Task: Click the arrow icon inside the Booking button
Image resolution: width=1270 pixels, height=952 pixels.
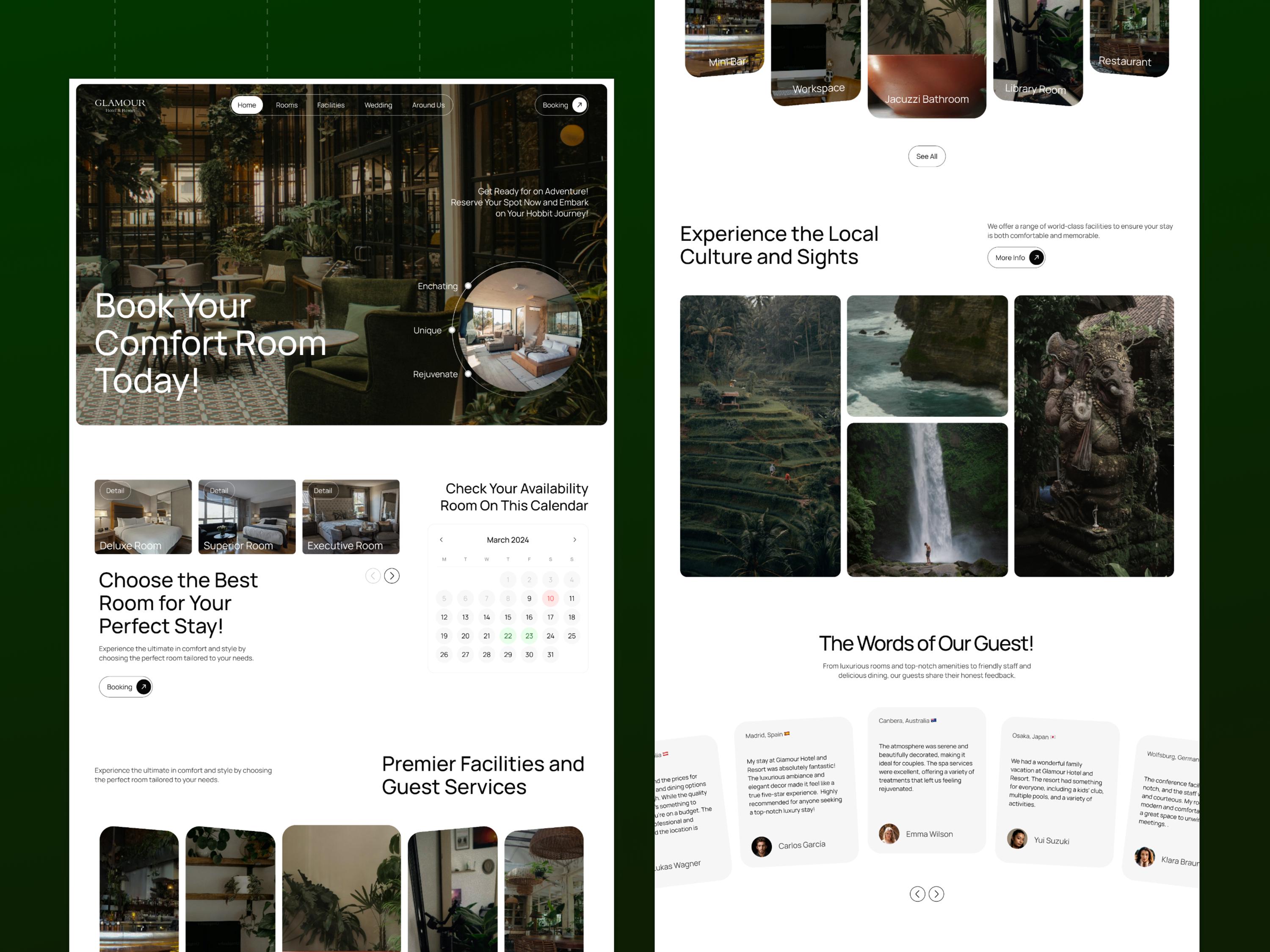Action: click(x=579, y=105)
